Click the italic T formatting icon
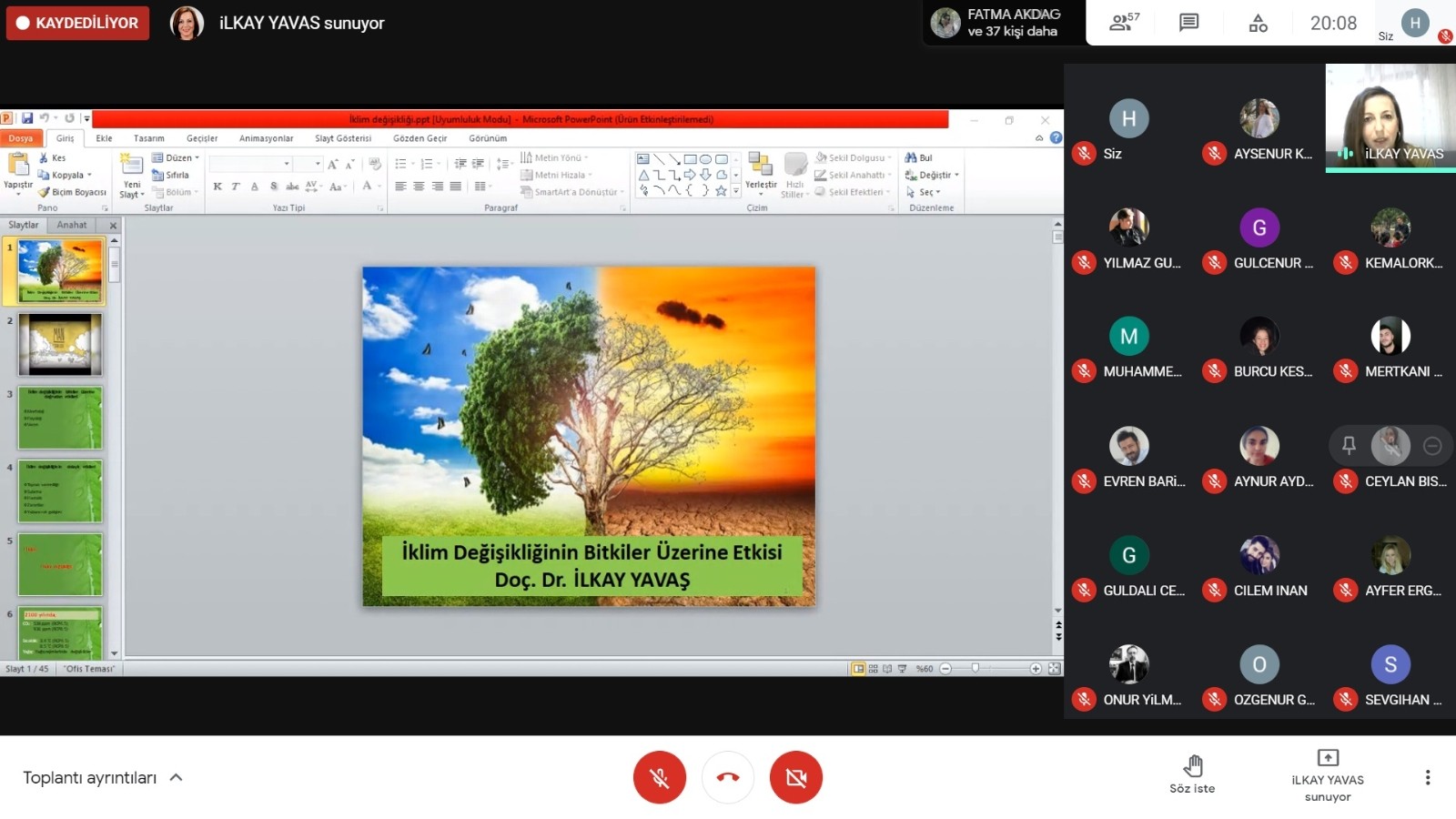 [235, 186]
